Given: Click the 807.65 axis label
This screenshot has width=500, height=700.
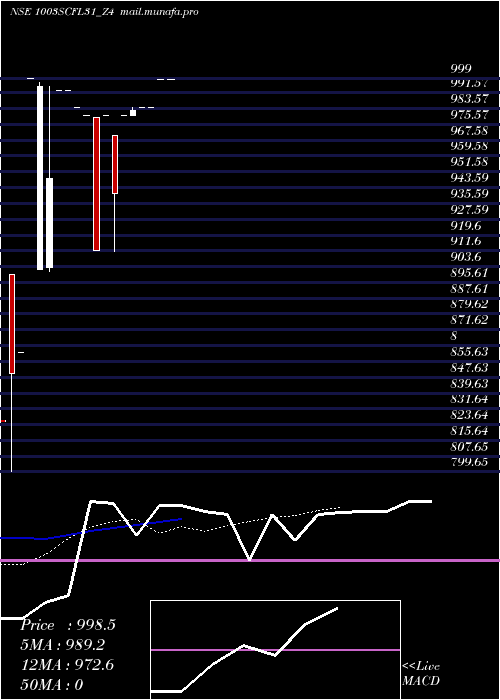Looking at the screenshot, I should [469, 446].
